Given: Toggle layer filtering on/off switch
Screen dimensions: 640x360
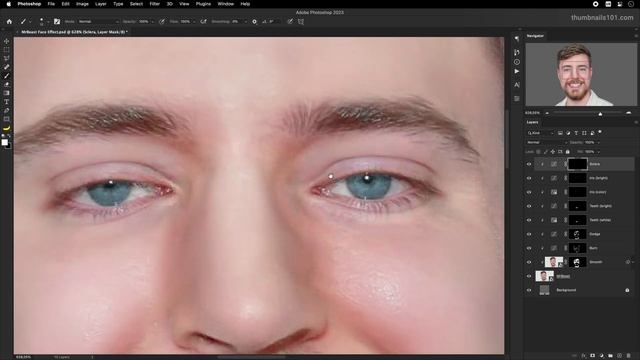Looking at the screenshot, I should [600, 132].
